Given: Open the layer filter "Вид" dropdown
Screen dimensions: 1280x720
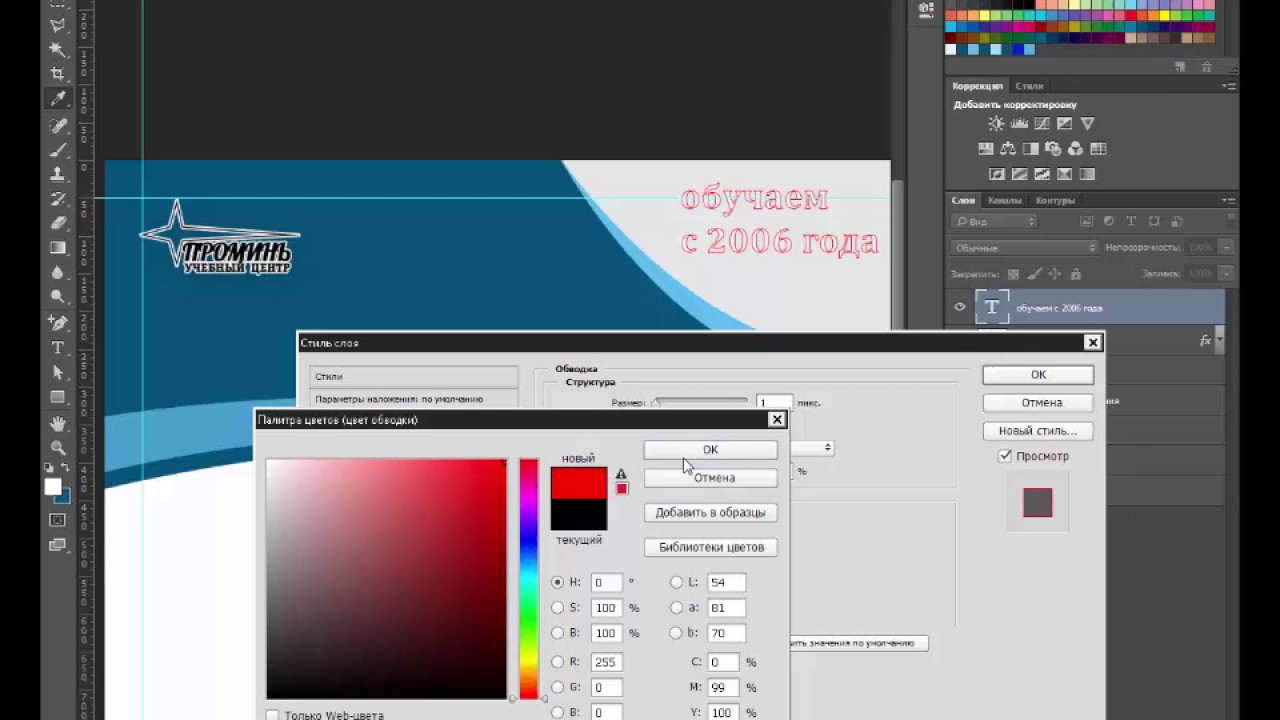Looking at the screenshot, I should coord(993,221).
